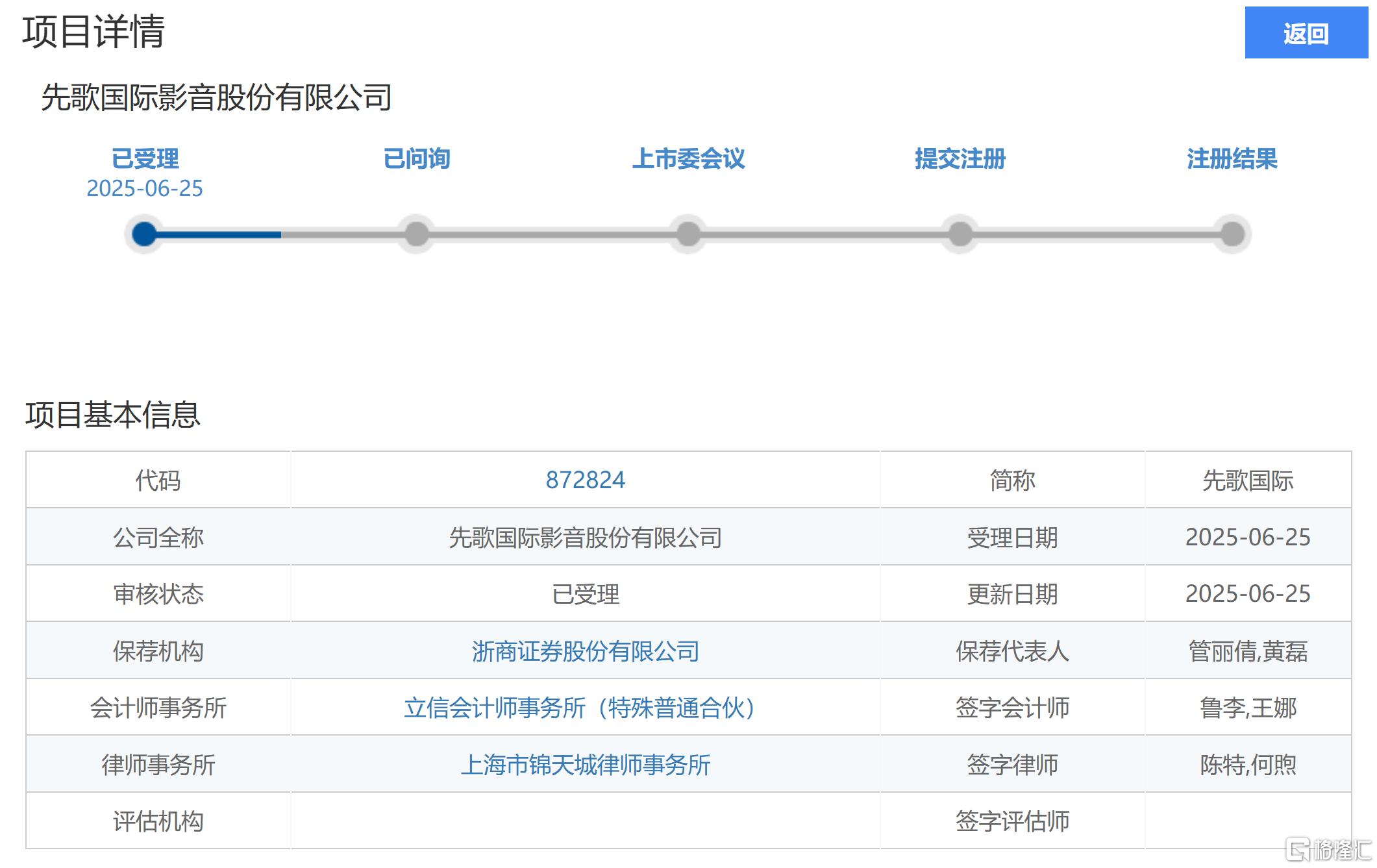Click the 更新日期 label cell
Viewport: 1377px width, 868px height.
pyautogui.click(x=1012, y=594)
